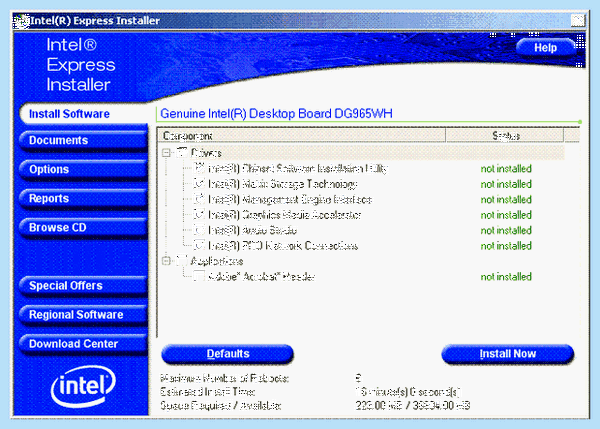600x429 pixels.
Task: Click the Drivers tree label
Action: [x=206, y=153]
